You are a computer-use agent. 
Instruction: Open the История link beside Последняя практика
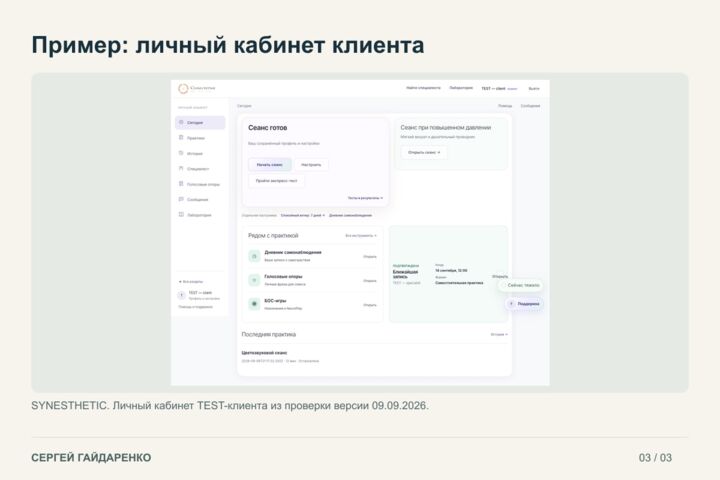pyautogui.click(x=499, y=334)
